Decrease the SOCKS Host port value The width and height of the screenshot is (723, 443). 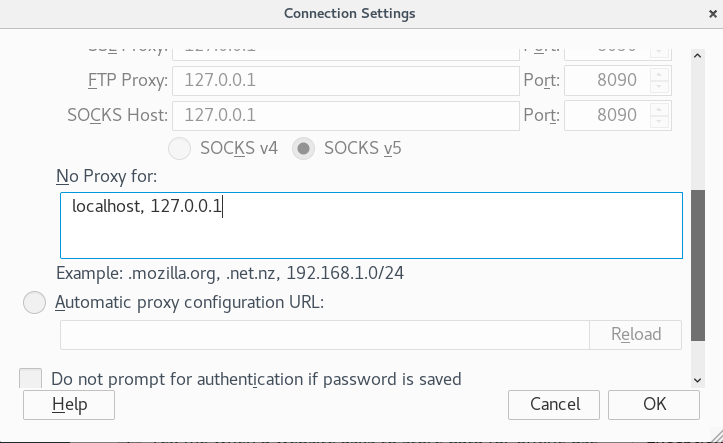[659, 121]
